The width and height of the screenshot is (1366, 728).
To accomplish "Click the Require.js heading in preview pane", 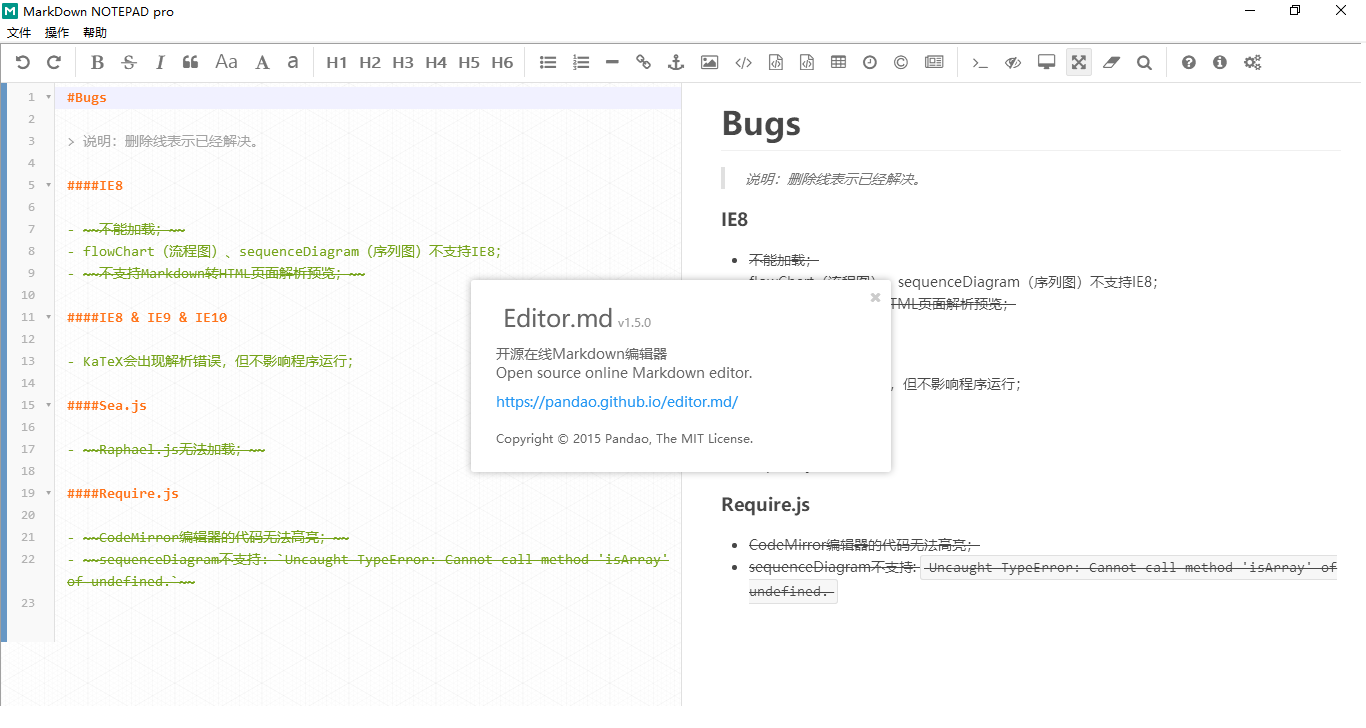I will tap(765, 505).
